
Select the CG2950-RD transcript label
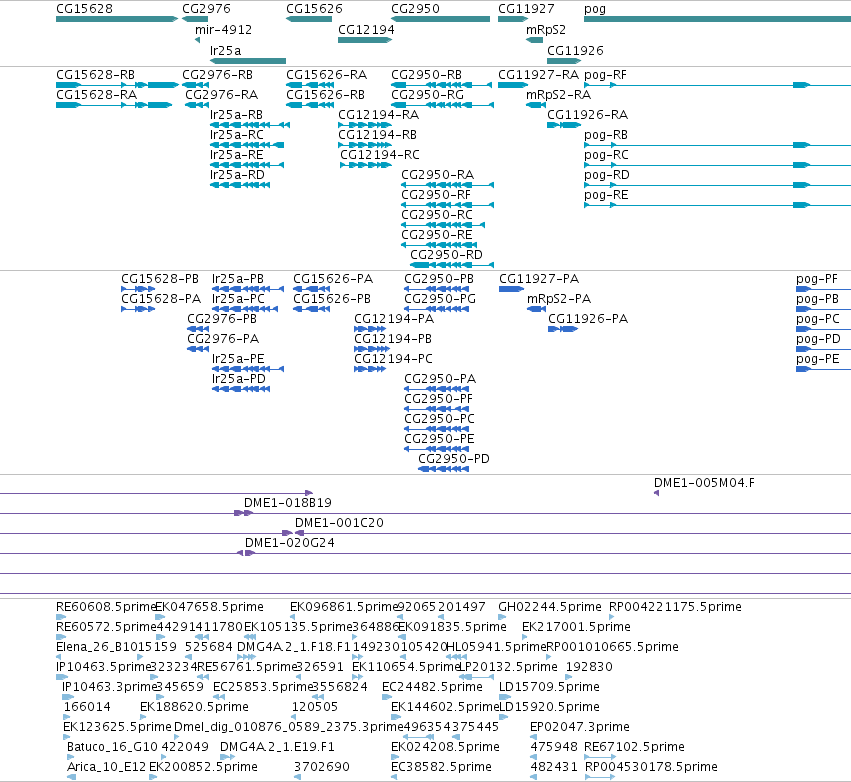(x=446, y=255)
